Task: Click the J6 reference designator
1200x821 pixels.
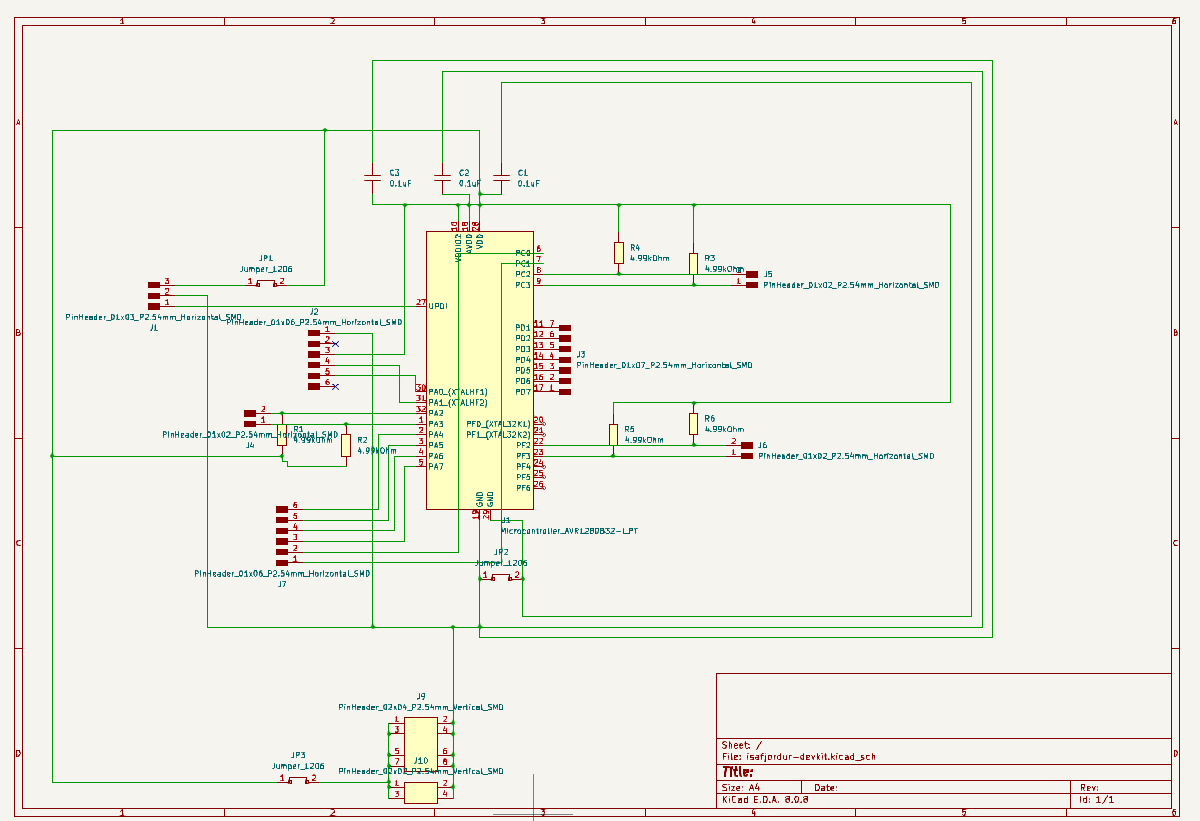Action: [763, 445]
